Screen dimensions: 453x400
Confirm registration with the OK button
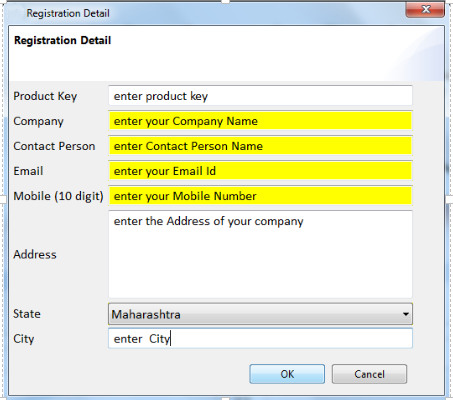(x=287, y=374)
